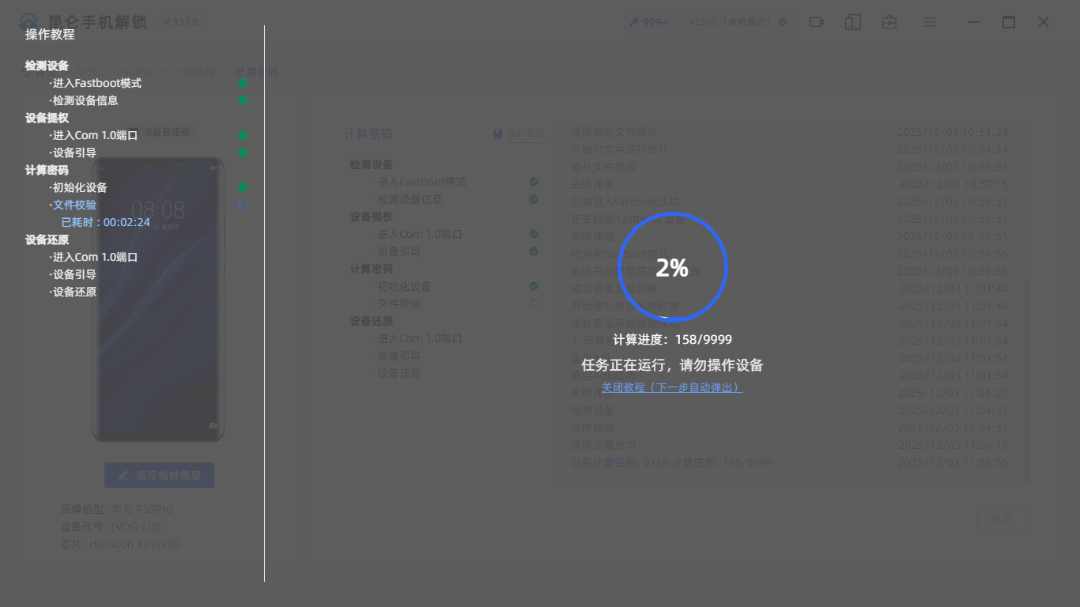Select 设备还原 sub-step in tutorial overlay
Viewport: 1080px width, 607px height.
(74, 292)
